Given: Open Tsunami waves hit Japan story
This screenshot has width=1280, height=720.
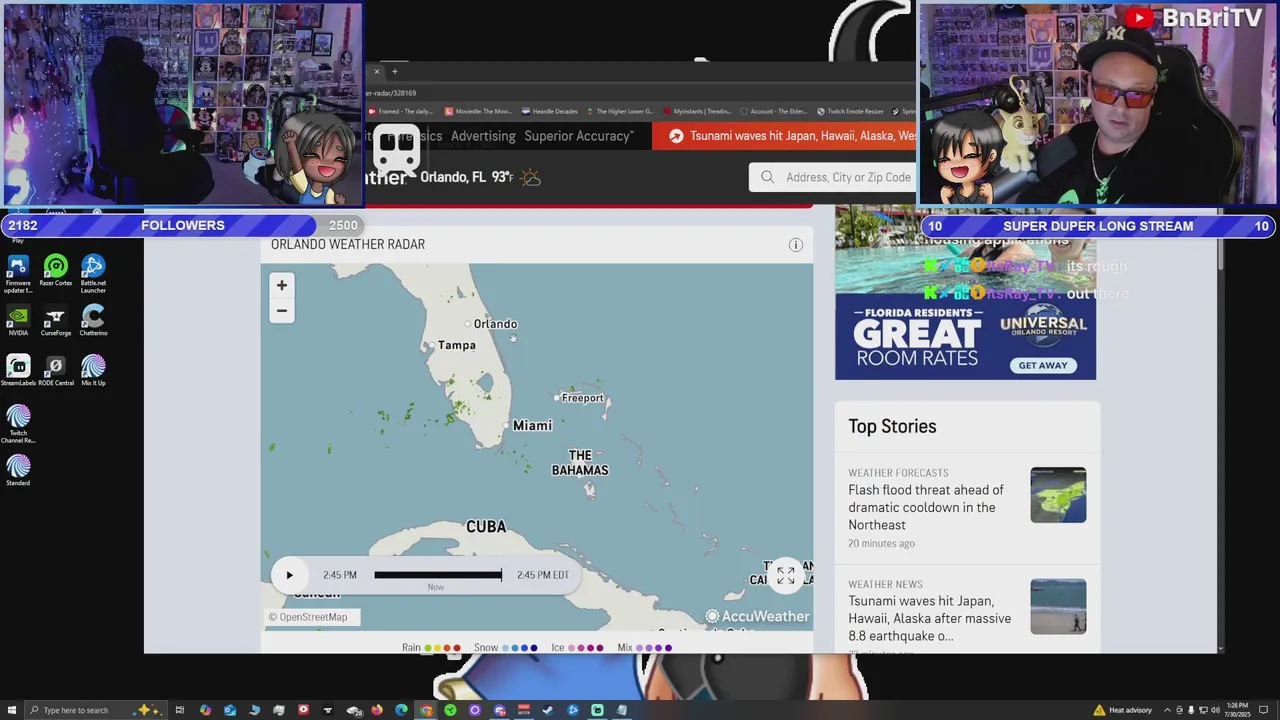Looking at the screenshot, I should (x=930, y=618).
